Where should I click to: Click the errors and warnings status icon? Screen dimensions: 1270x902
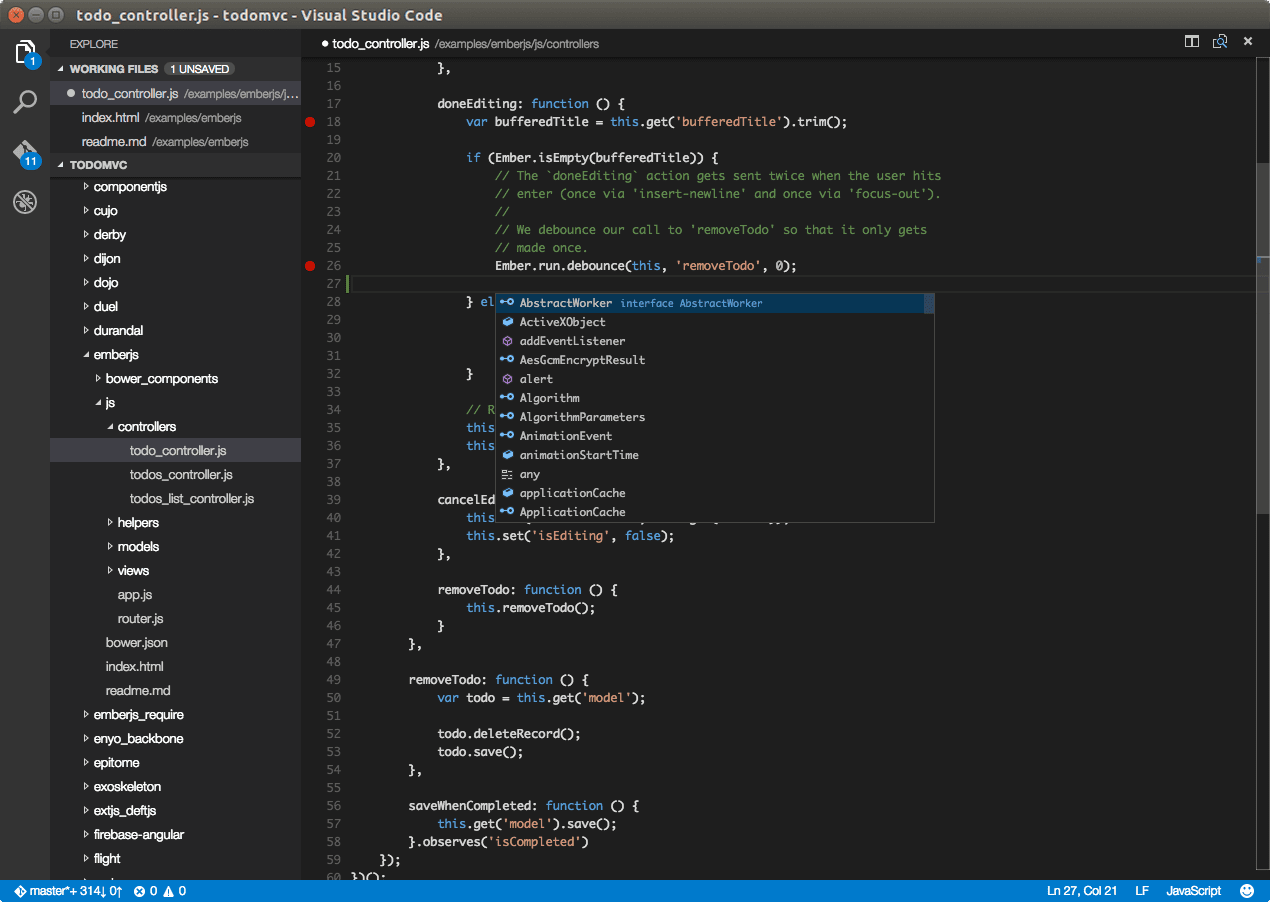160,891
